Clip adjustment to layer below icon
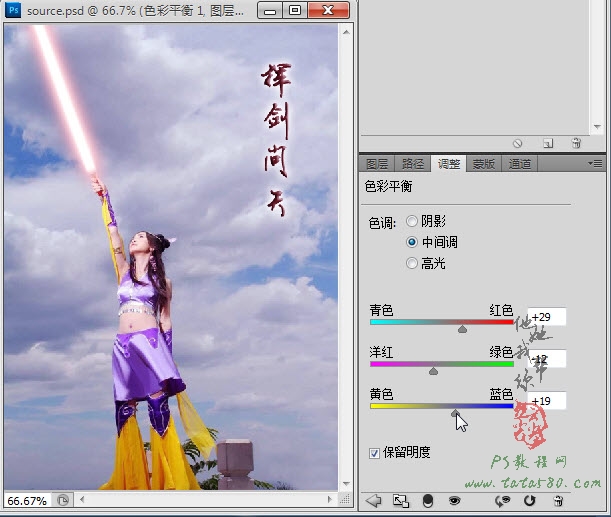The width and height of the screenshot is (611, 517). coord(428,501)
